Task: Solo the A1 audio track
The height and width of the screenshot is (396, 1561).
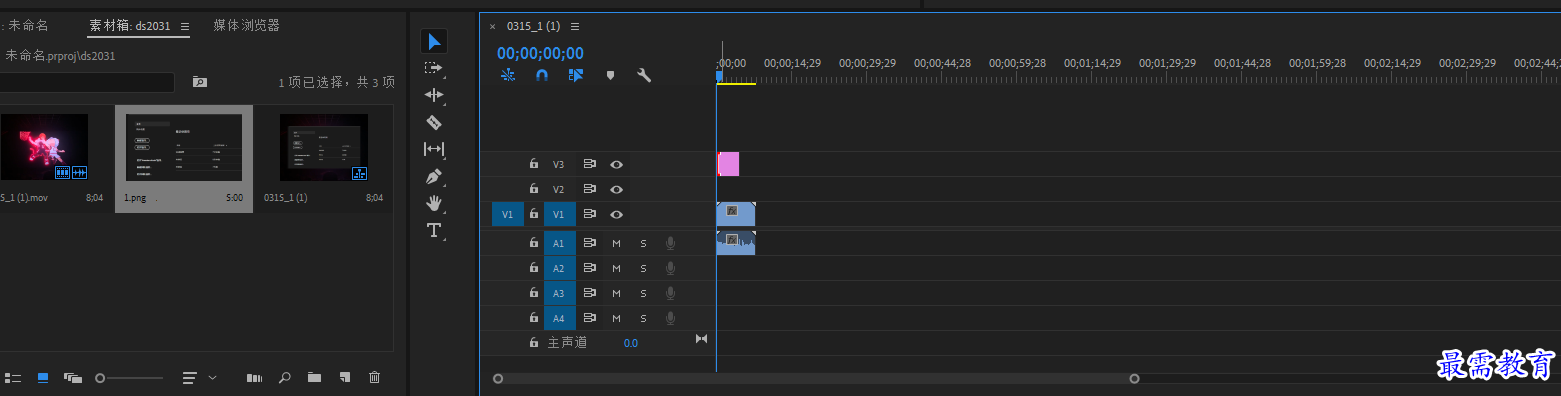Action: pos(643,243)
